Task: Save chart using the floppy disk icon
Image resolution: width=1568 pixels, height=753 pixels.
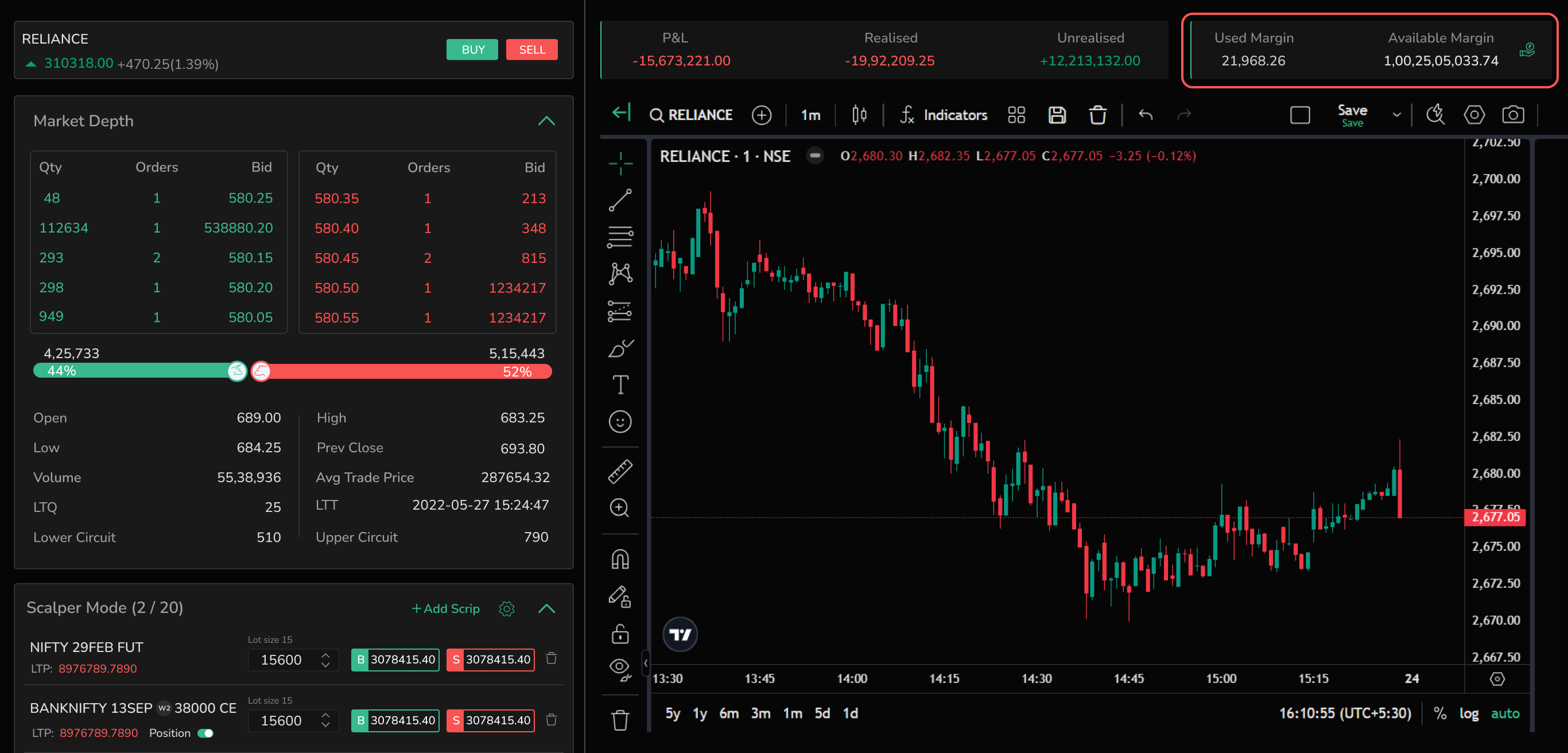Action: (x=1057, y=115)
